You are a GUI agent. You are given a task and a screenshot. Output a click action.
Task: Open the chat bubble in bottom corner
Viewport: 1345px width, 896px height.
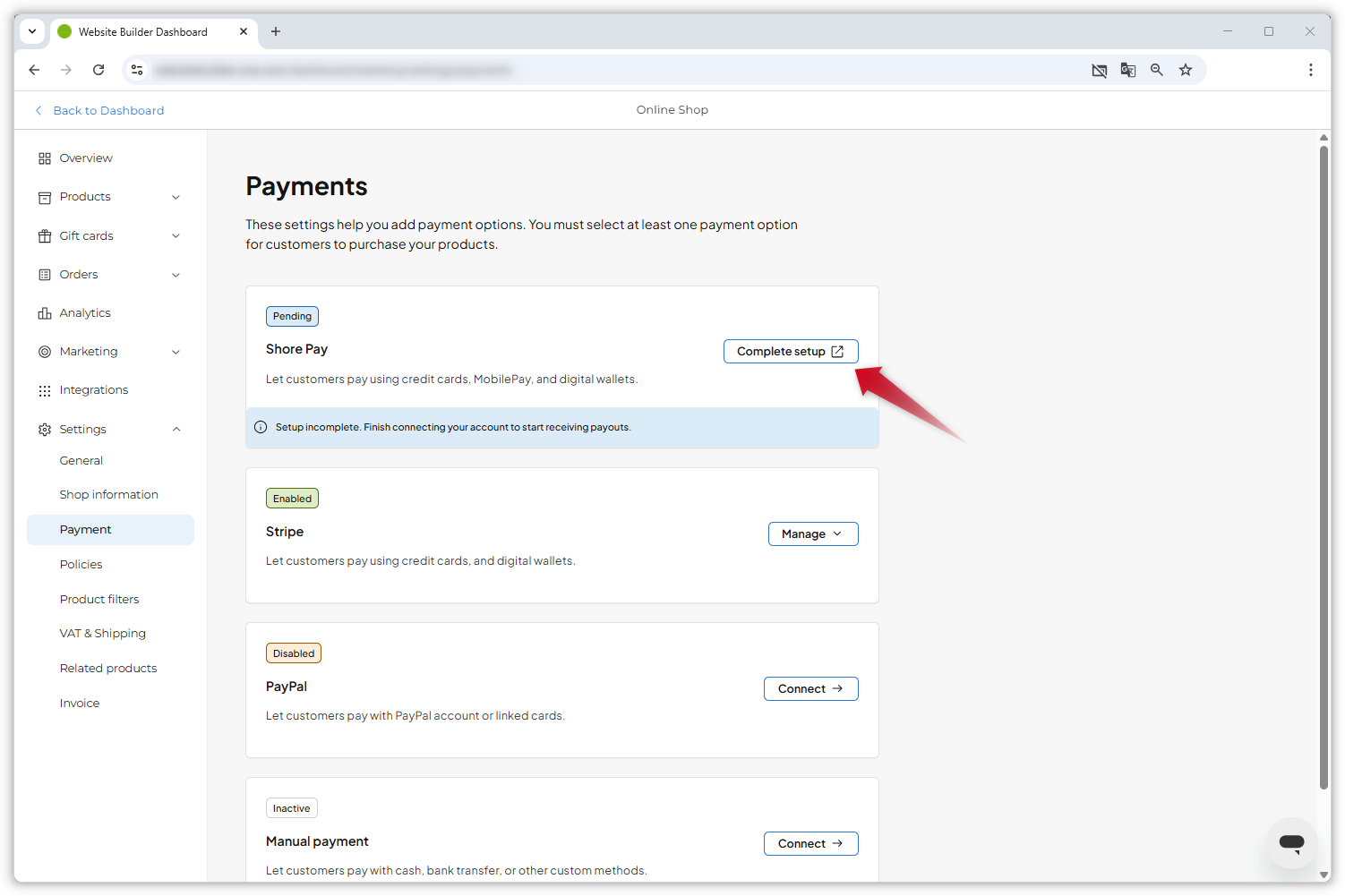1292,842
